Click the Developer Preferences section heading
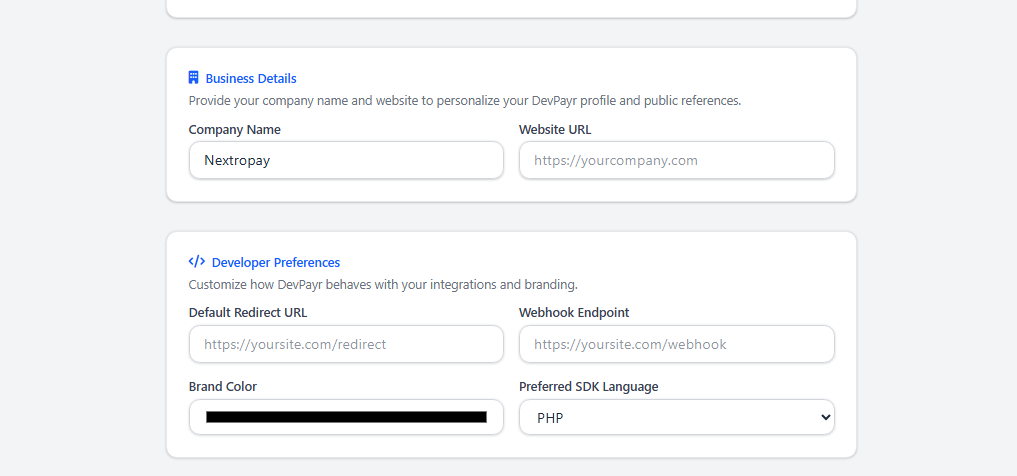 (x=276, y=262)
